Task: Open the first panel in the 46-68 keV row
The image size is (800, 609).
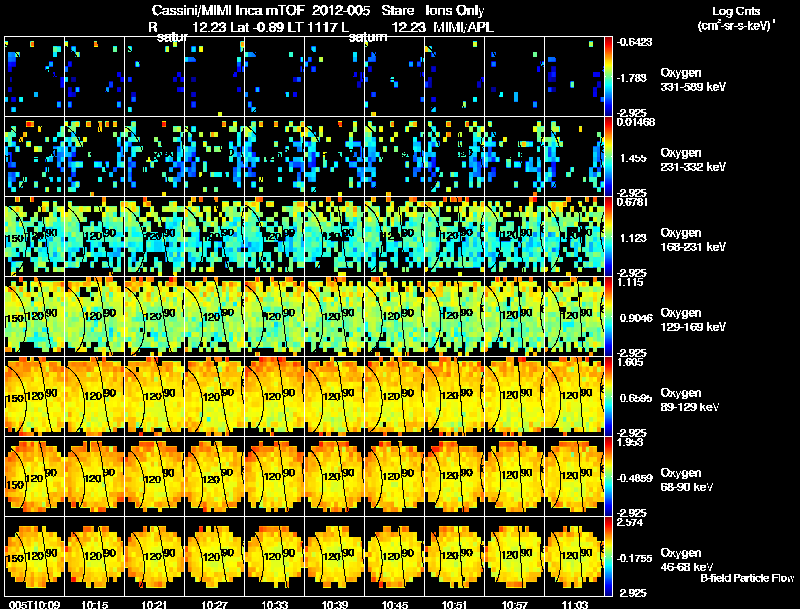Action: (35, 556)
